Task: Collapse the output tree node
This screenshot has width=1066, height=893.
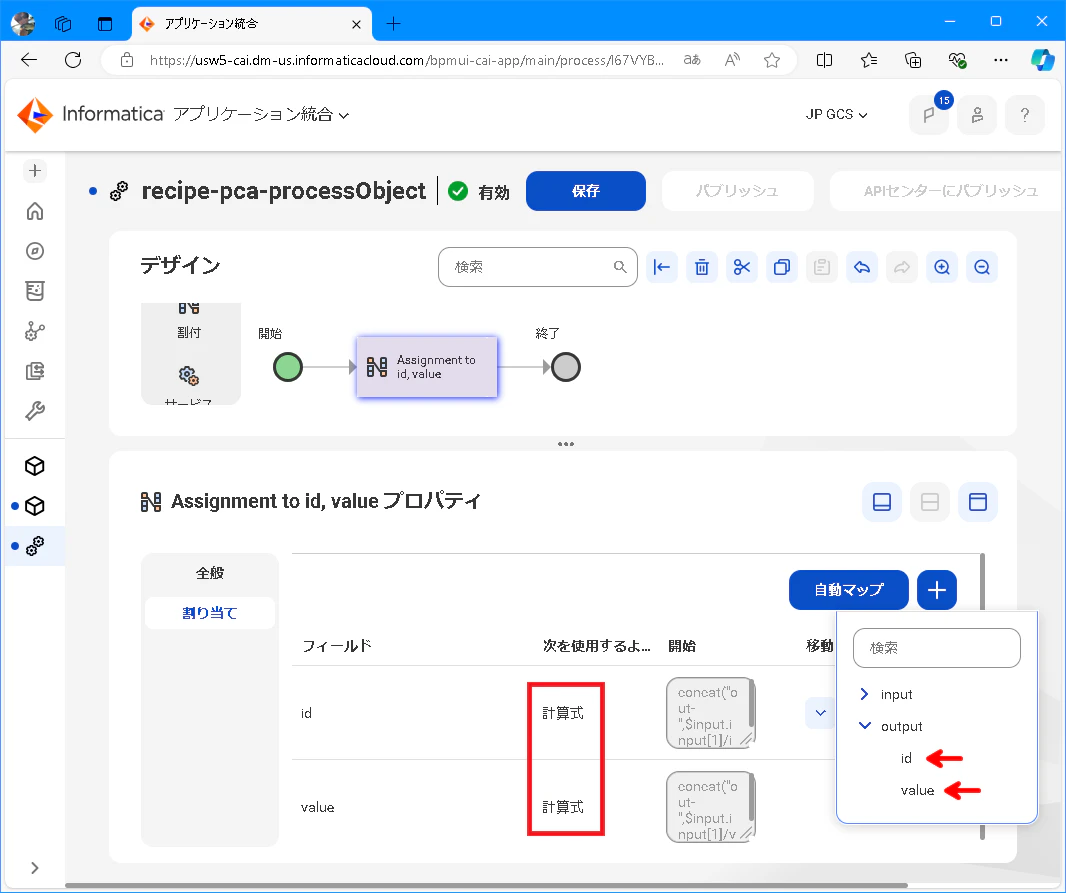Action: (x=864, y=726)
